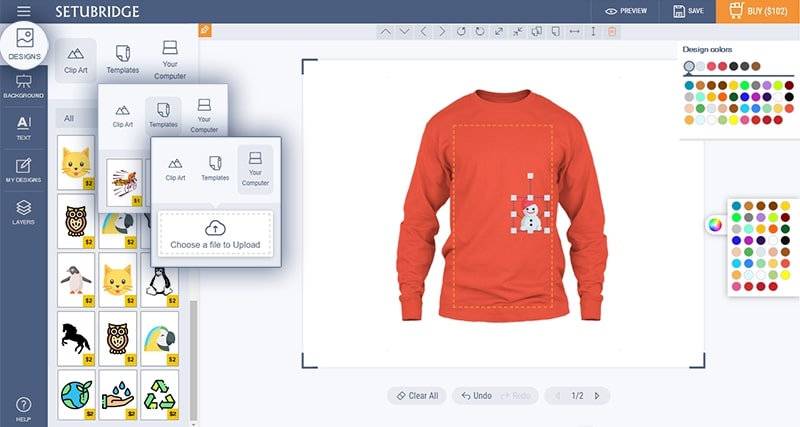
Task: Go to previous product side arrow
Action: 558,395
